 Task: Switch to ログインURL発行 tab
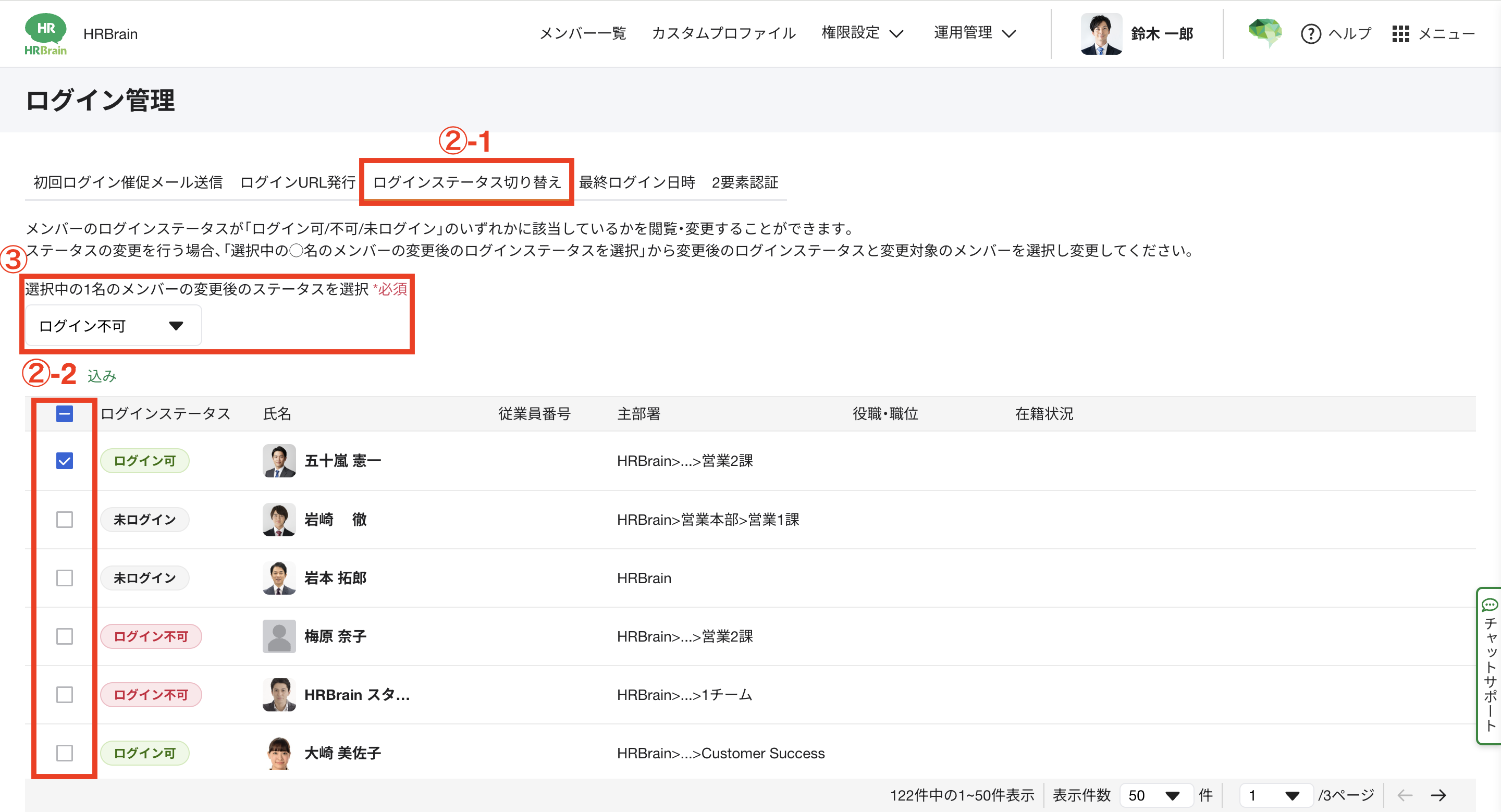click(298, 182)
